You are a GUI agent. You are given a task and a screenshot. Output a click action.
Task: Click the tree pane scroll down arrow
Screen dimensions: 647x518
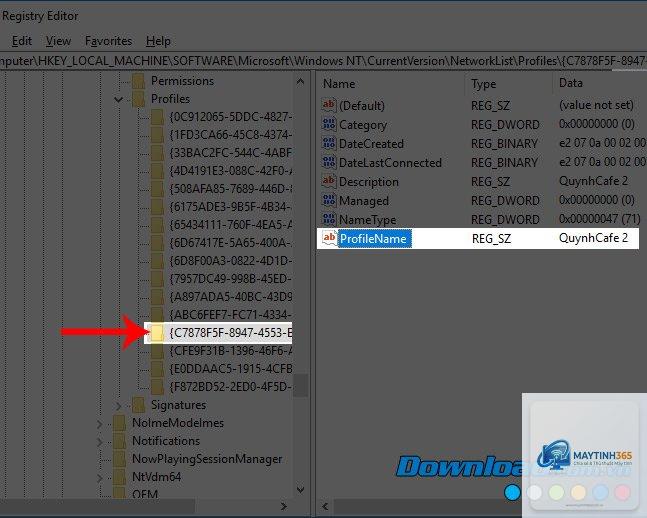click(300, 490)
